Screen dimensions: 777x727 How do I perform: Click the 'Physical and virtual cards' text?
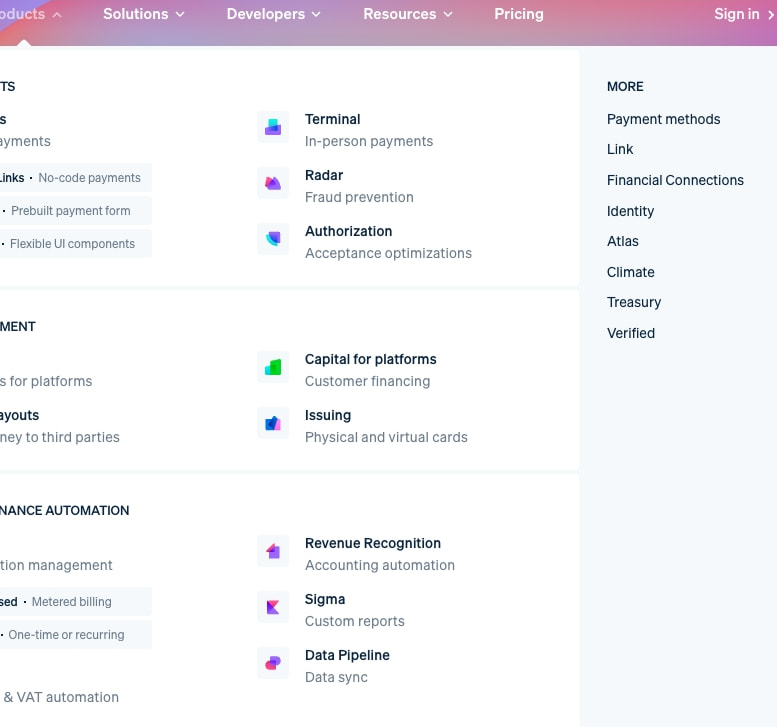386,437
